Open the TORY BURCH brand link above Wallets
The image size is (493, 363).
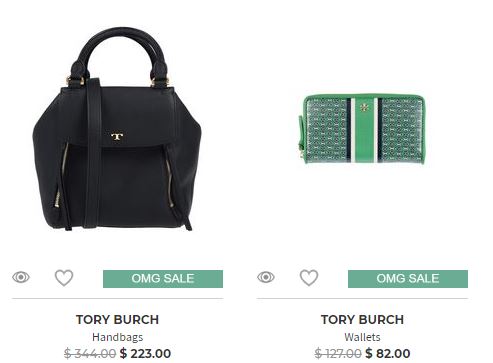click(362, 320)
